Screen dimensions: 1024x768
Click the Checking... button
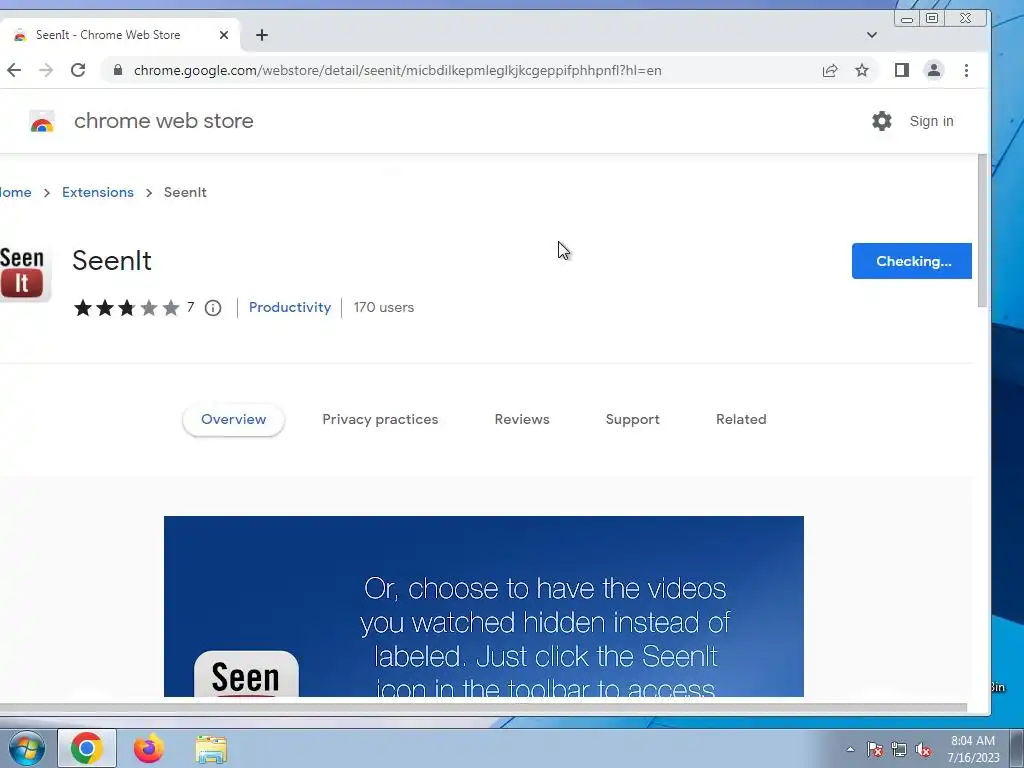(912, 261)
